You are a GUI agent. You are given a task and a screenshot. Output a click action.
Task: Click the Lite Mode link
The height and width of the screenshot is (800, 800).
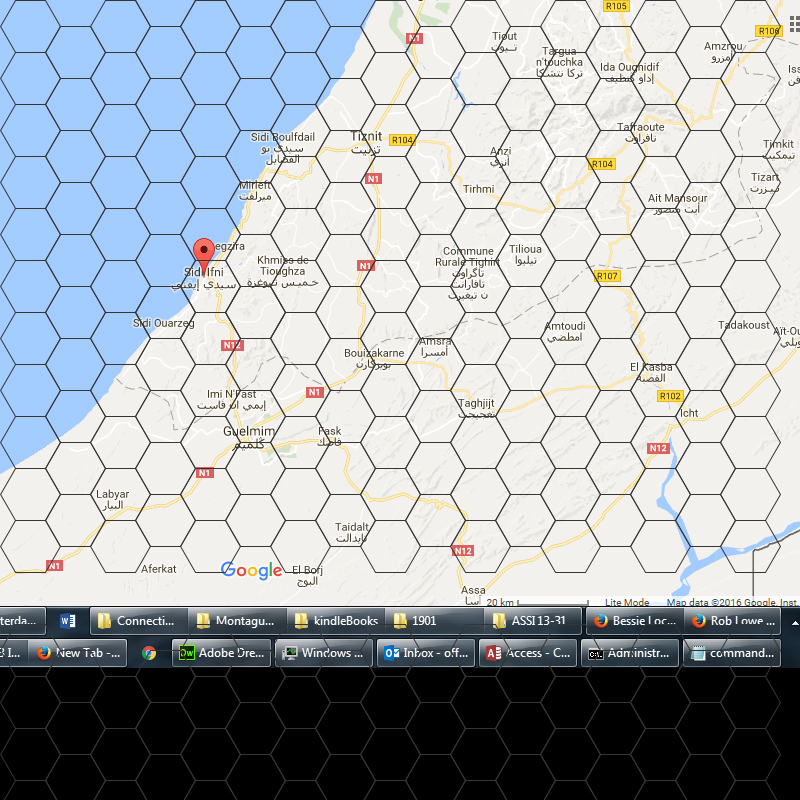click(x=627, y=602)
